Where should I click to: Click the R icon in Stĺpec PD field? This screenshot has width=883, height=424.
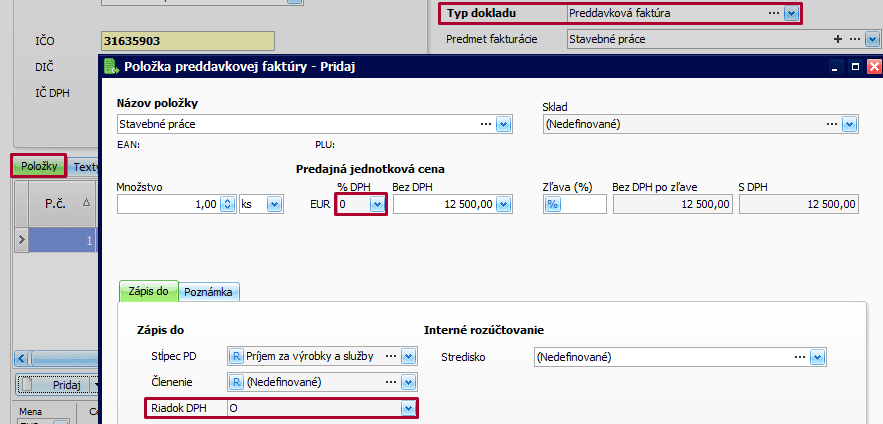237,355
